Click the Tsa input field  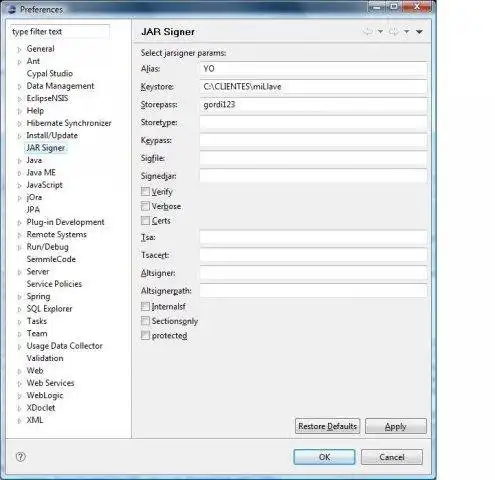click(x=313, y=237)
